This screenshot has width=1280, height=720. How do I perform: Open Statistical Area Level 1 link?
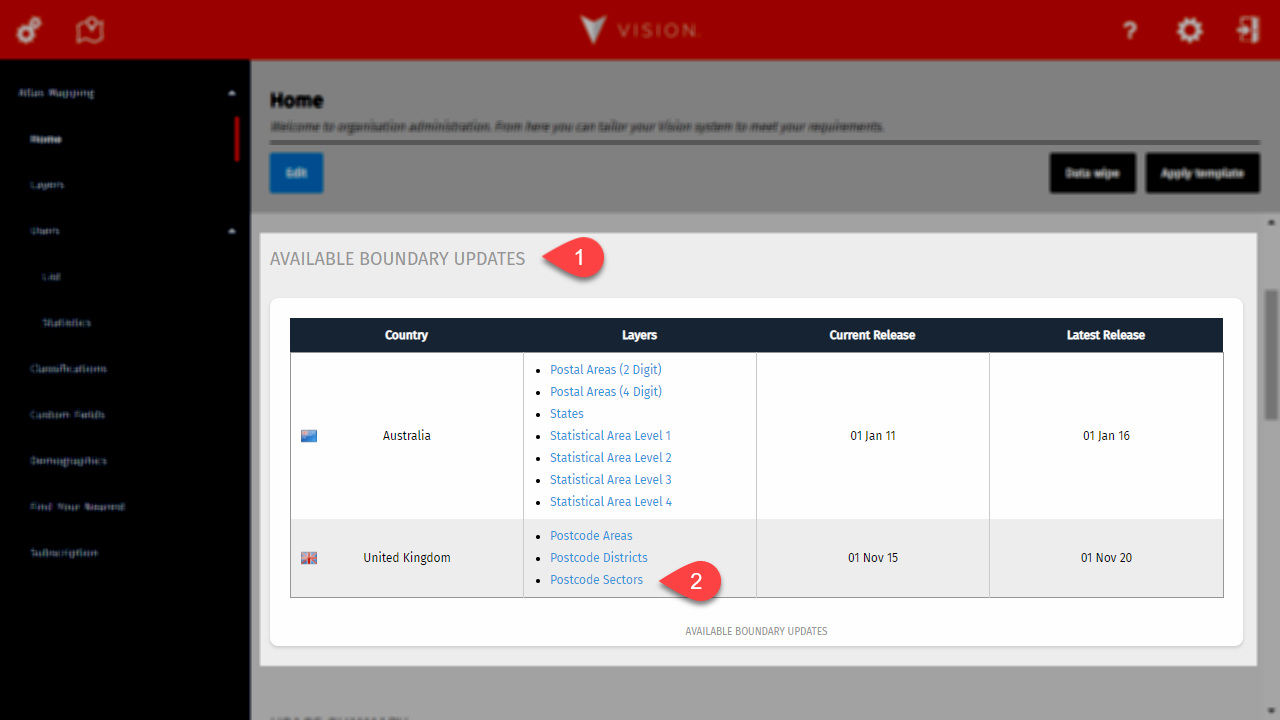tap(610, 436)
